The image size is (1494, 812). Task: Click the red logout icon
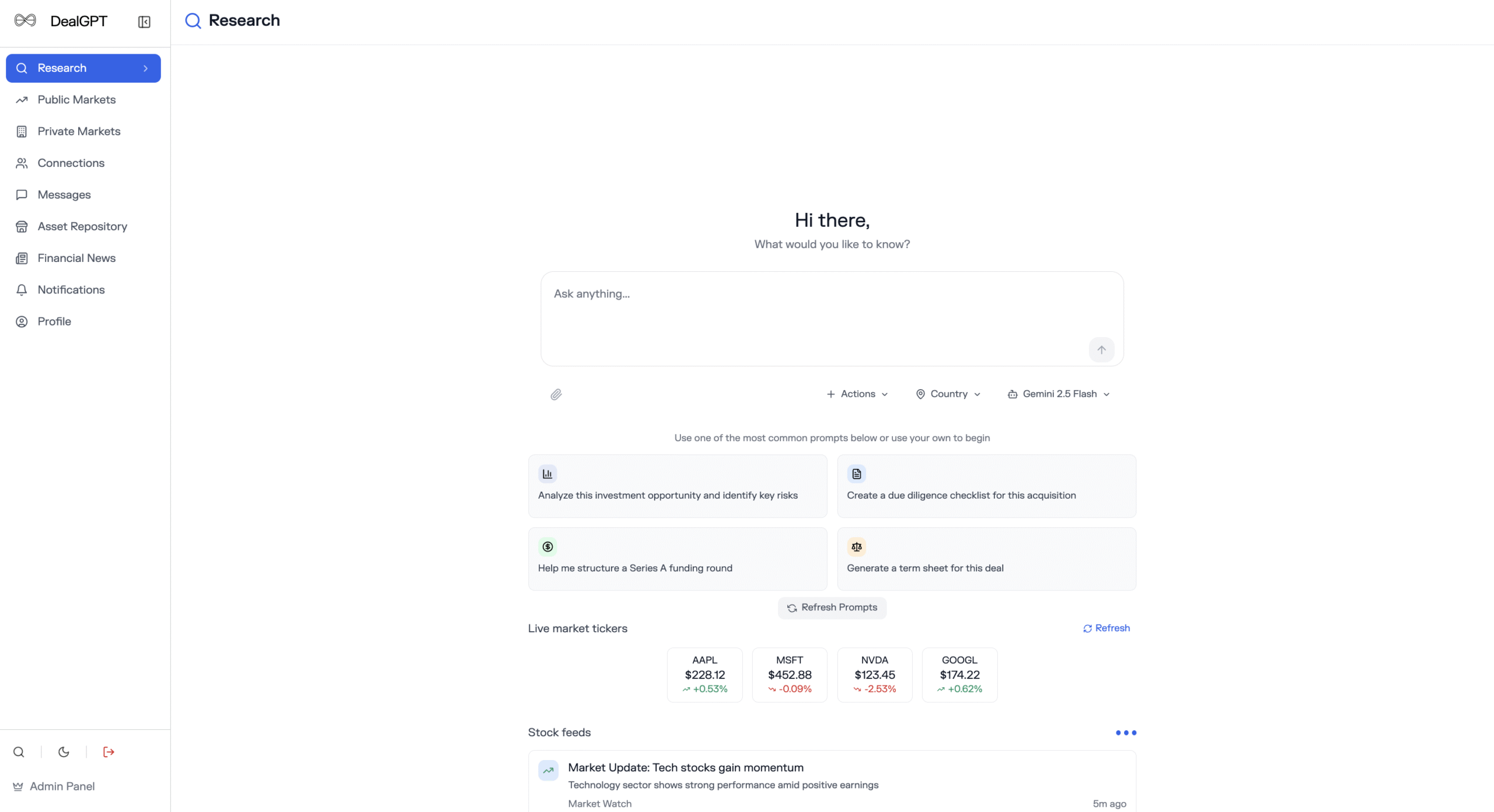pyautogui.click(x=109, y=752)
